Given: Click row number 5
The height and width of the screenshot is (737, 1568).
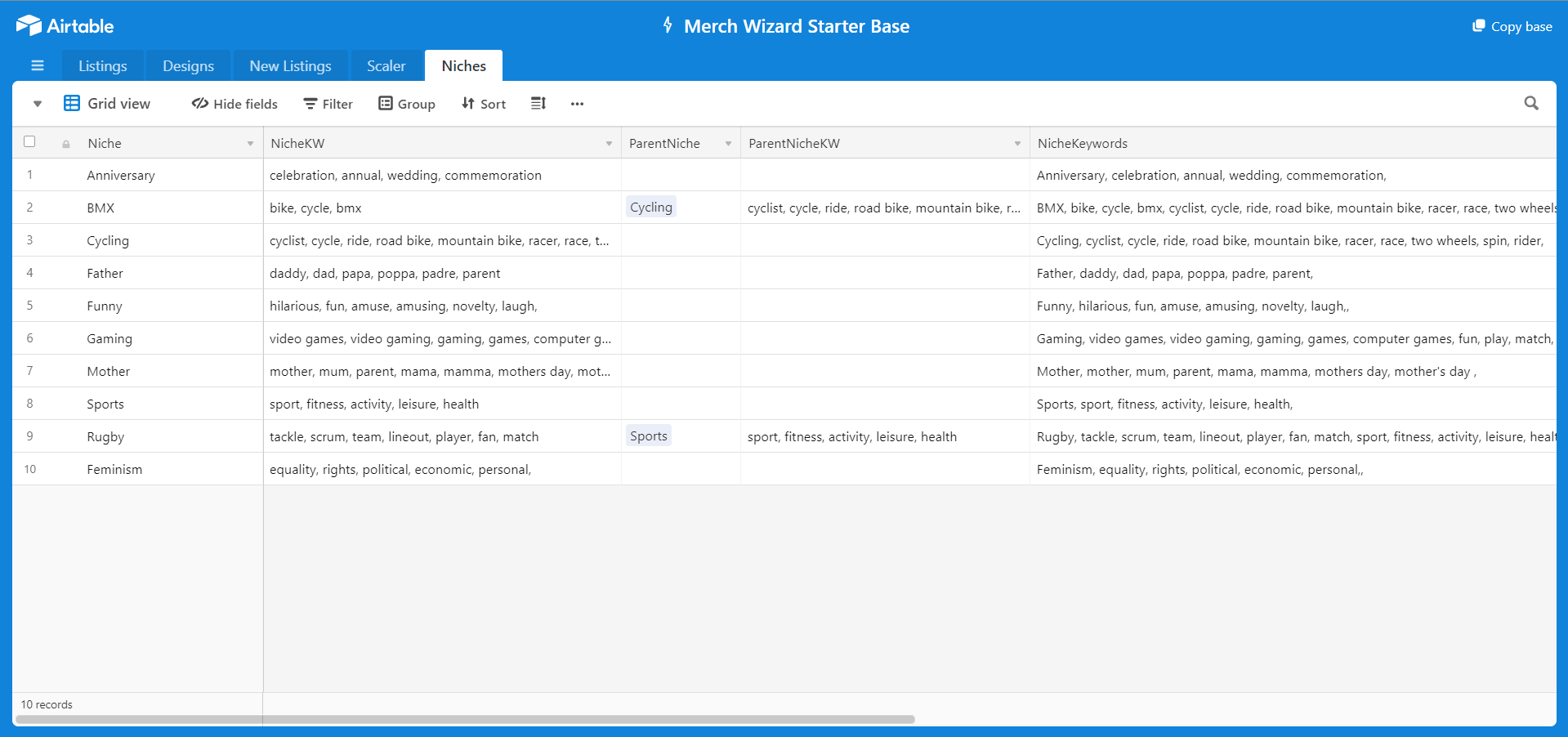Looking at the screenshot, I should pos(30,306).
